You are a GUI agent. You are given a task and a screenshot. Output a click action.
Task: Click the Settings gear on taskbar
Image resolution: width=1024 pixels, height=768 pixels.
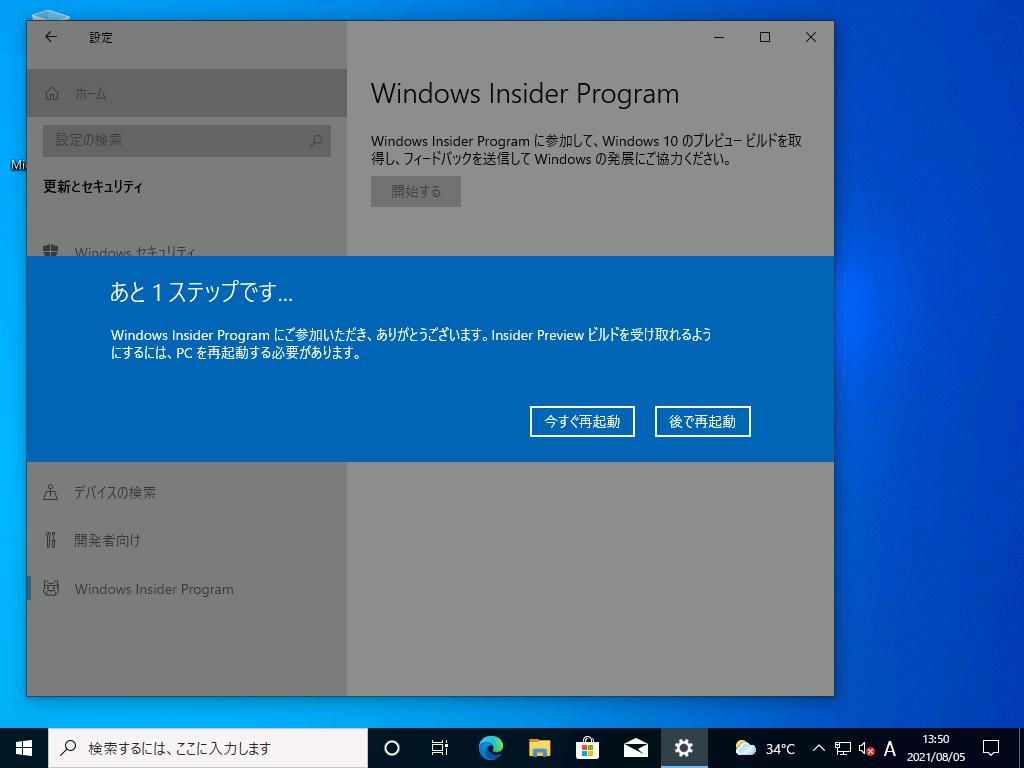(x=684, y=748)
